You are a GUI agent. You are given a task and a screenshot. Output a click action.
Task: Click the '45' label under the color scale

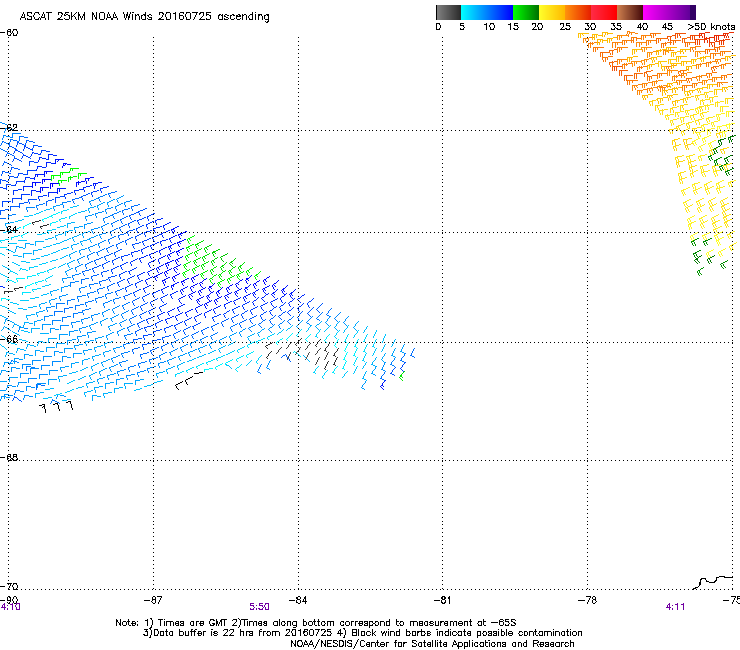(667, 27)
